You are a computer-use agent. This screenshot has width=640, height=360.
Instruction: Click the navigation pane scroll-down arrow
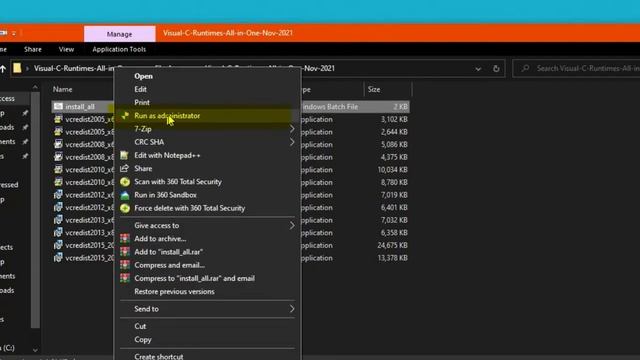(35, 350)
